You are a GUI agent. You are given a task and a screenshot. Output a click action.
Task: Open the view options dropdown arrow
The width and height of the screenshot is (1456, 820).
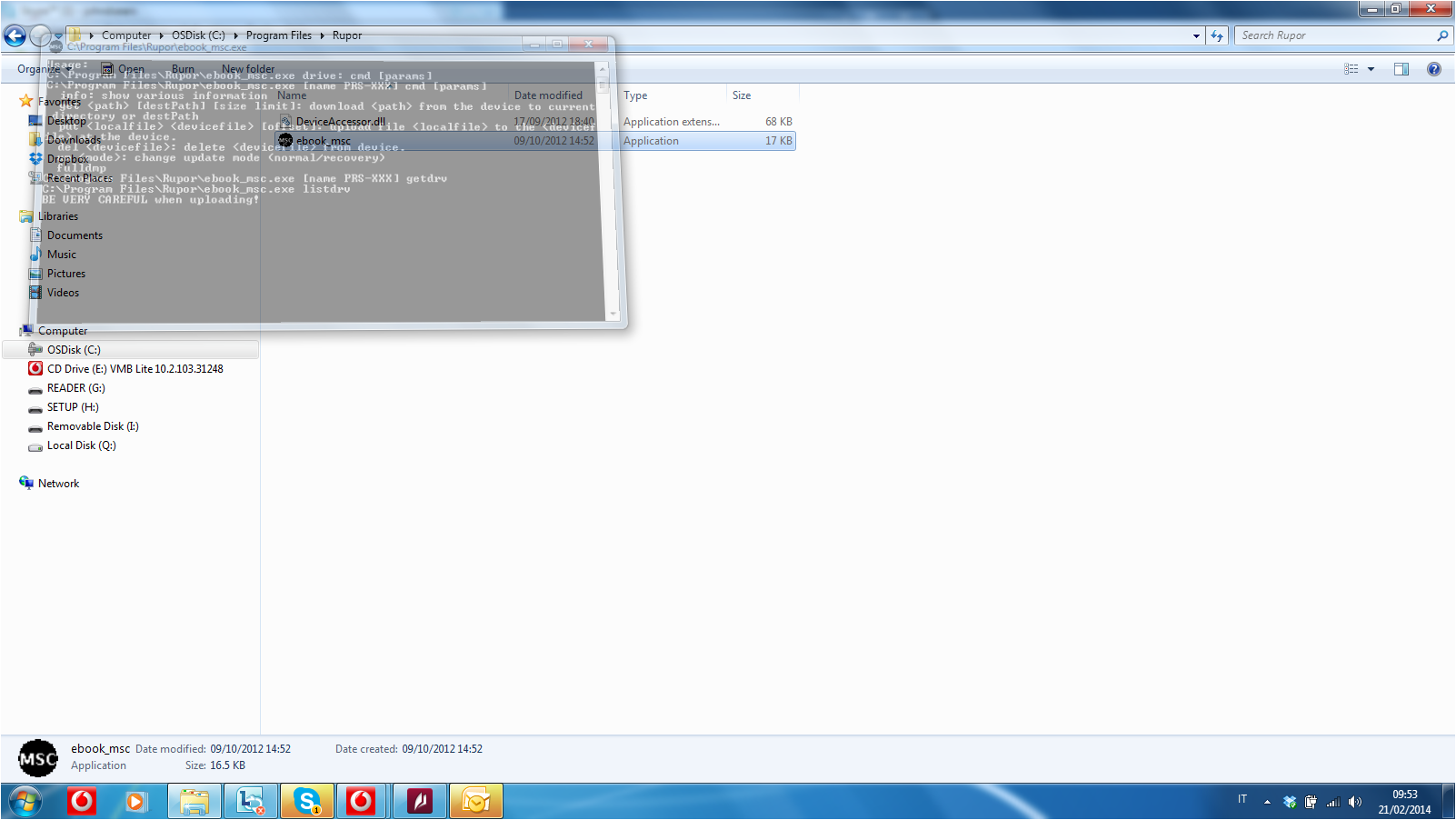1371,69
